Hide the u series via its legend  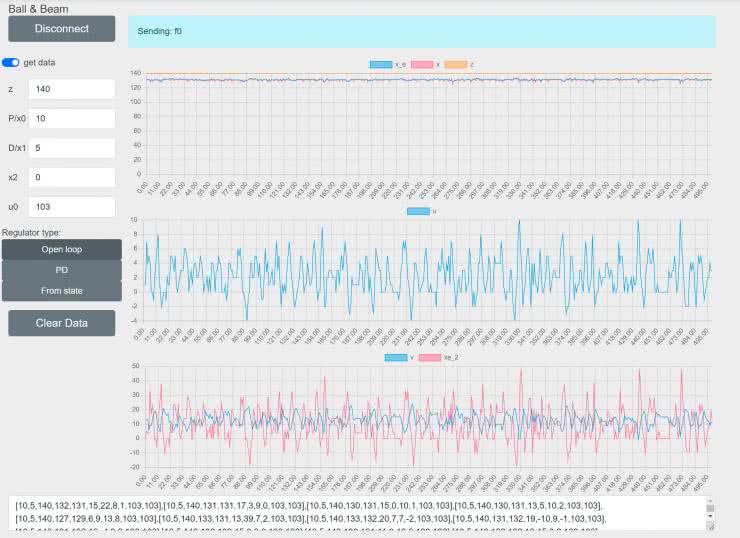click(x=418, y=211)
